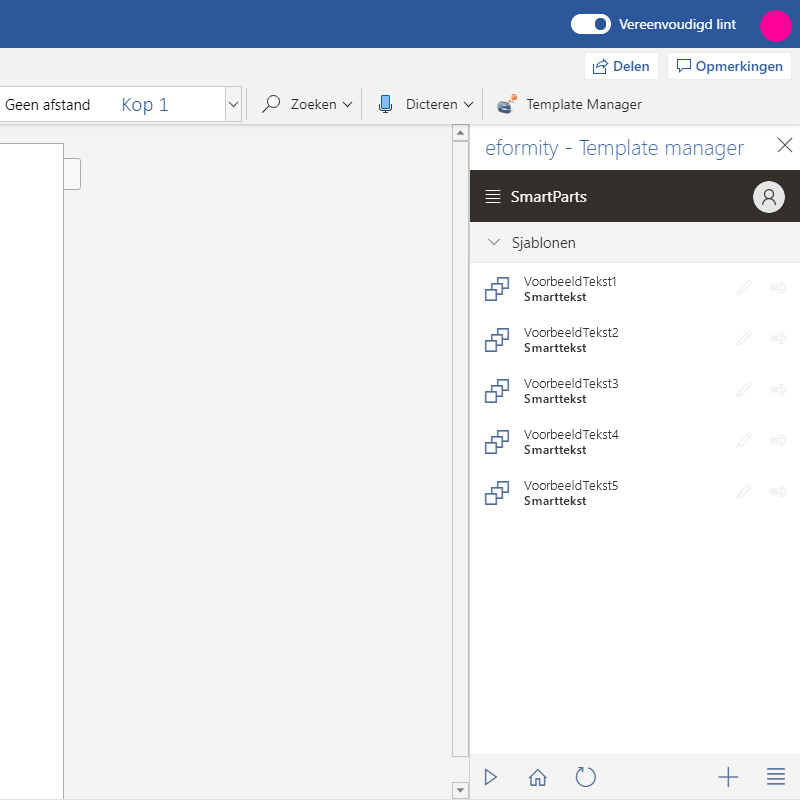Click the document scrollbar down arrow
This screenshot has width=800, height=800.
(460, 790)
